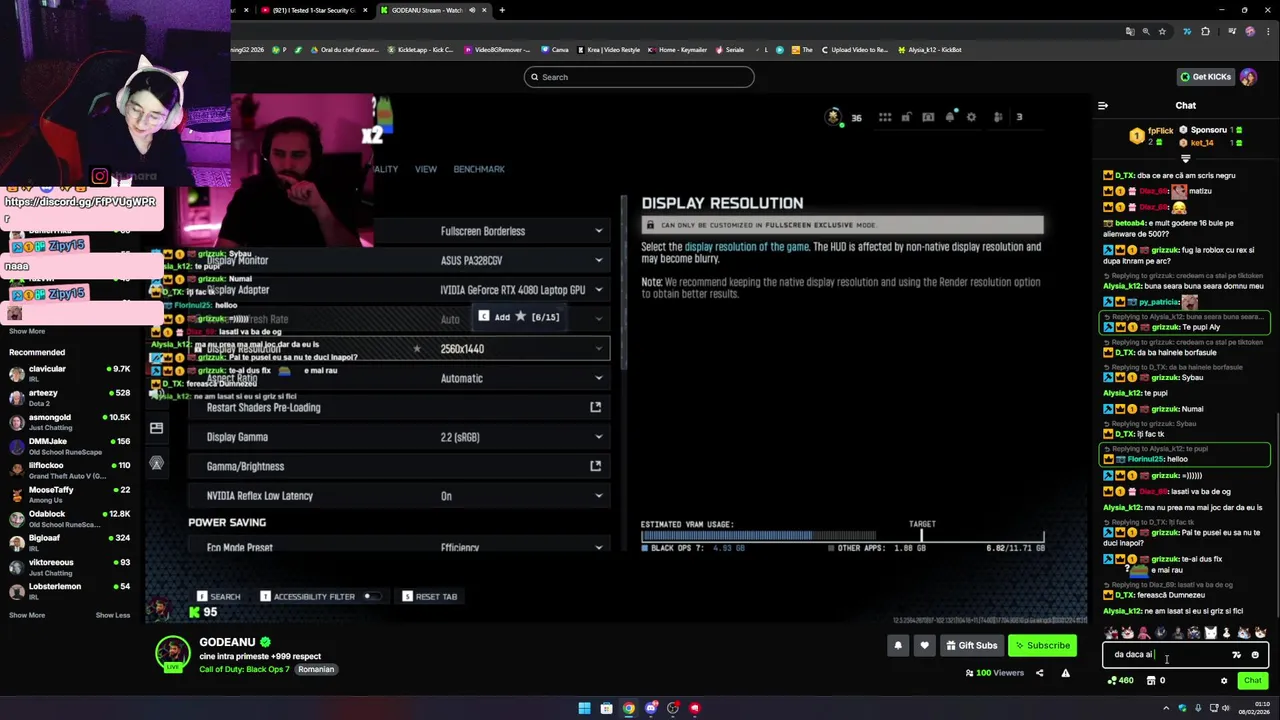The width and height of the screenshot is (1280, 720).
Task: Show hidden system tray icons
Action: [1165, 708]
